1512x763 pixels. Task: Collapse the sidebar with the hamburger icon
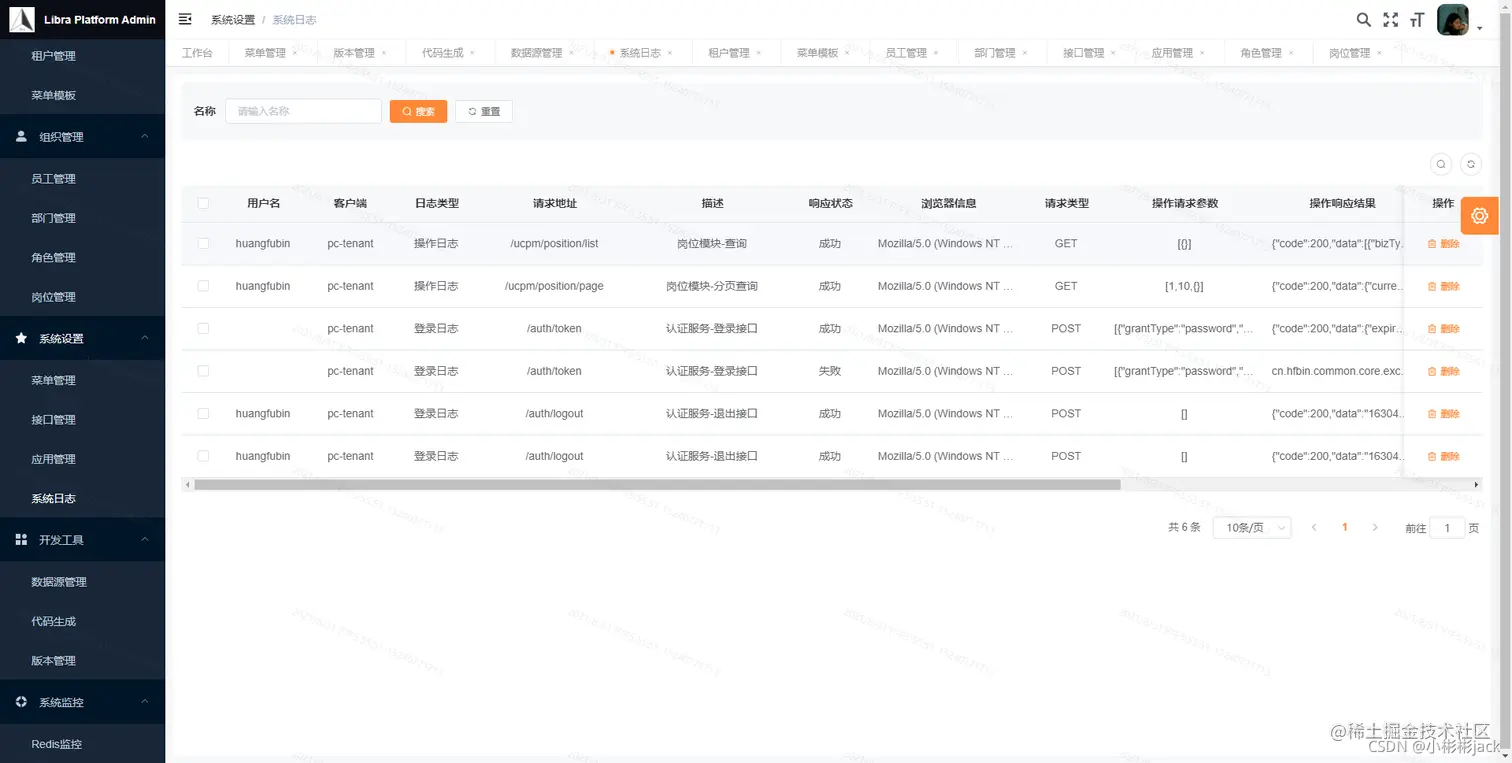184,18
